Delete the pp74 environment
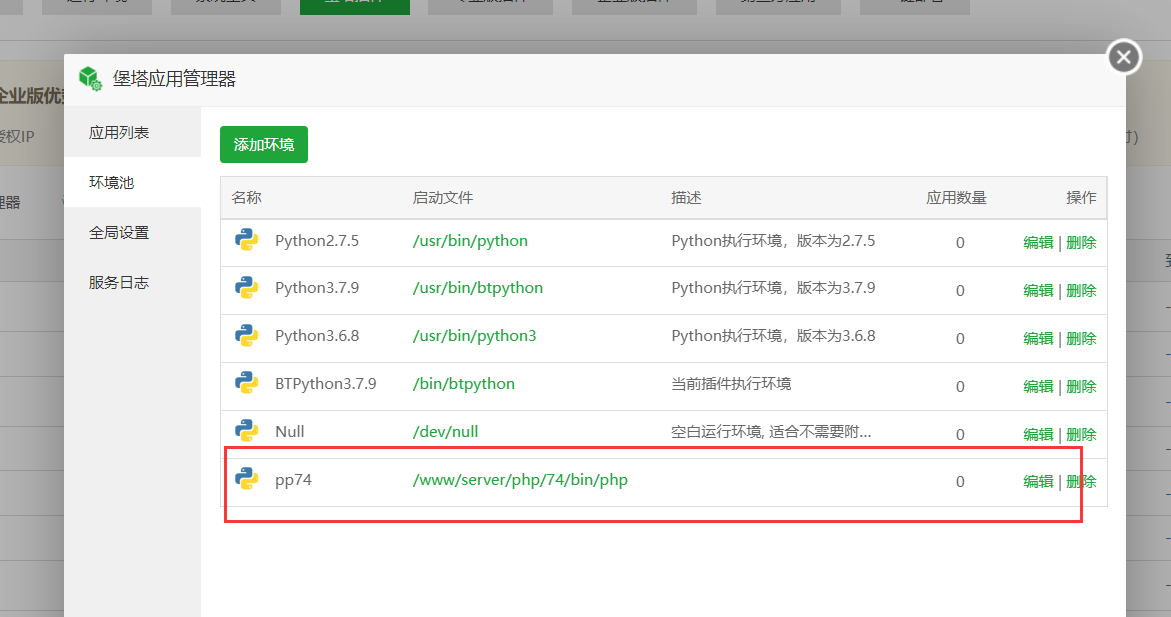 pyautogui.click(x=1081, y=481)
